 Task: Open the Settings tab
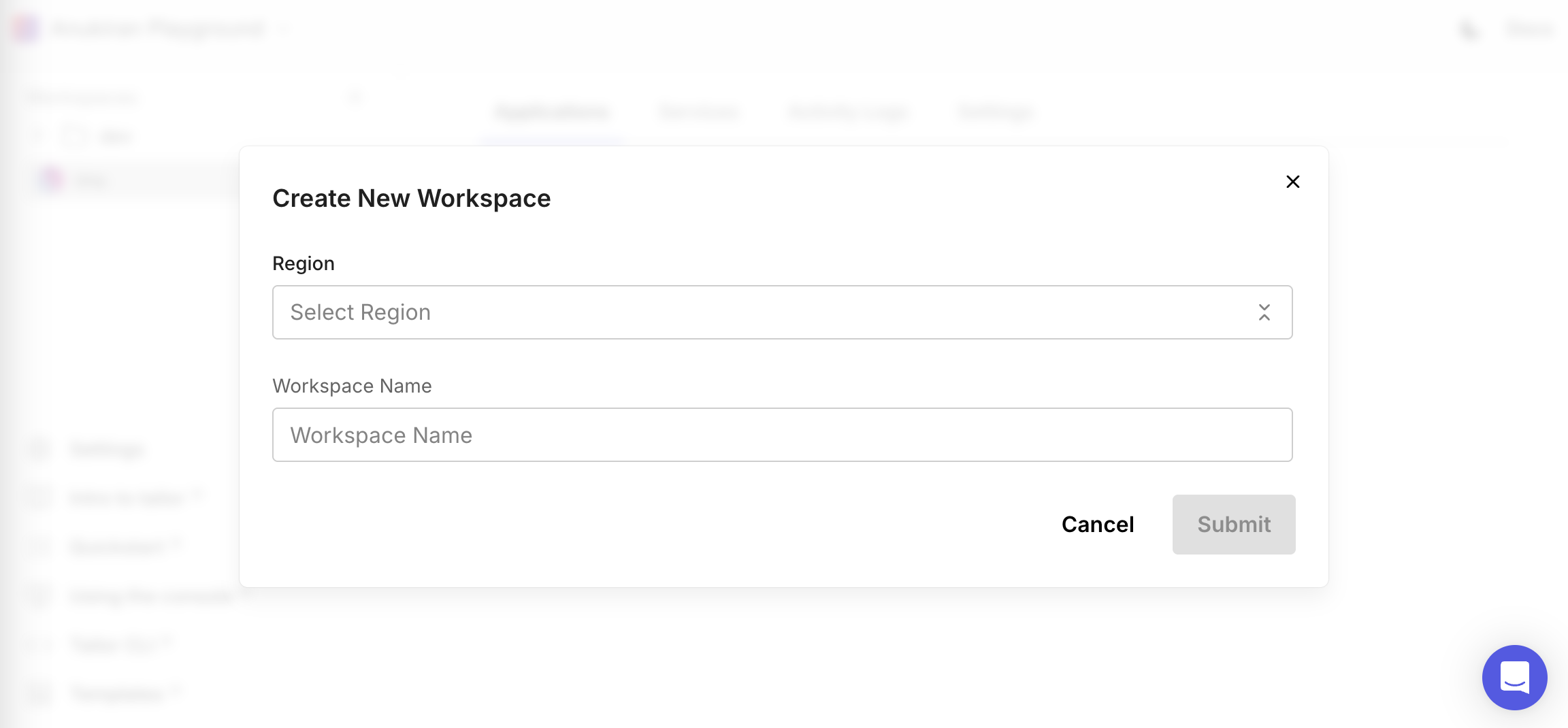coord(994,112)
